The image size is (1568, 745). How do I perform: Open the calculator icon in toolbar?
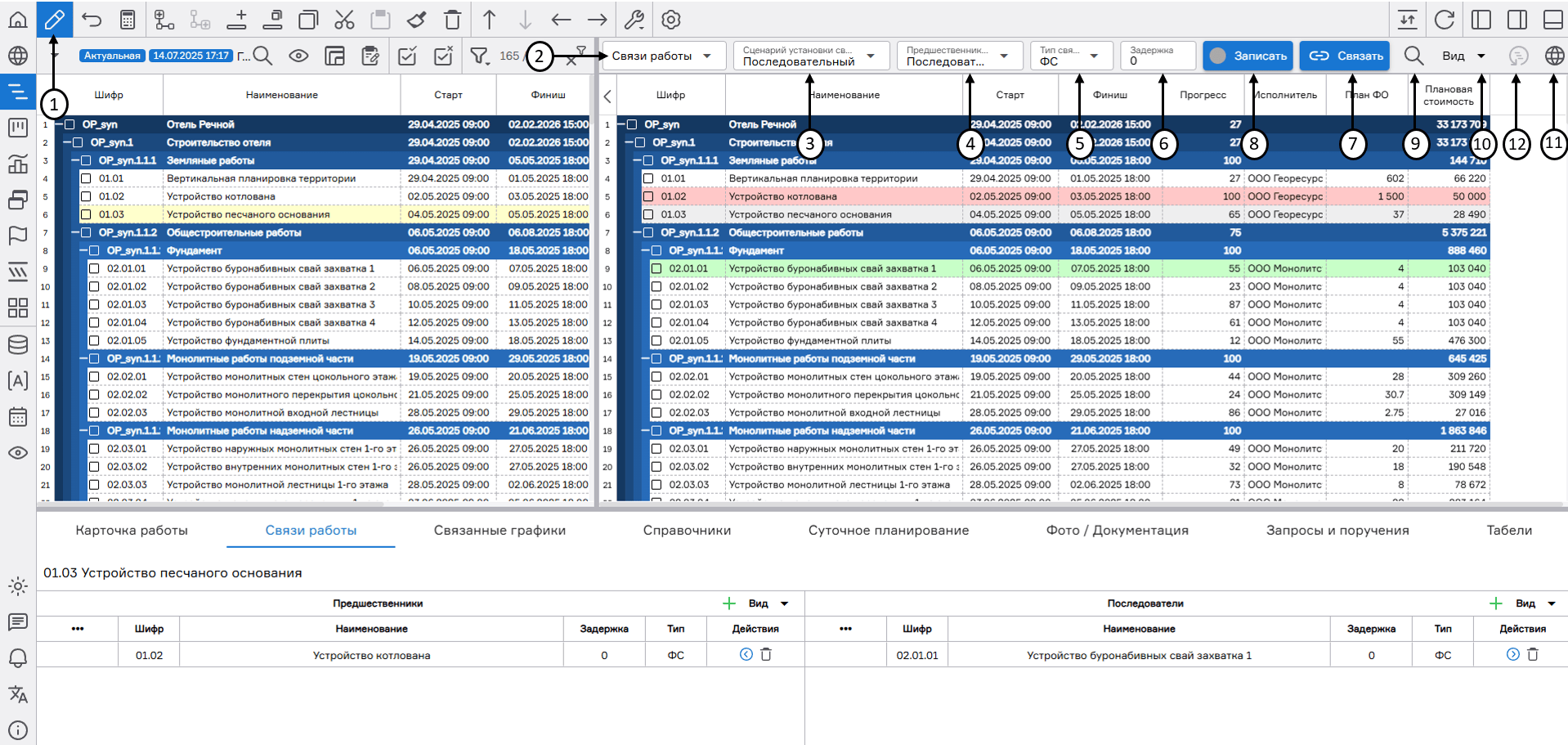coord(128,20)
